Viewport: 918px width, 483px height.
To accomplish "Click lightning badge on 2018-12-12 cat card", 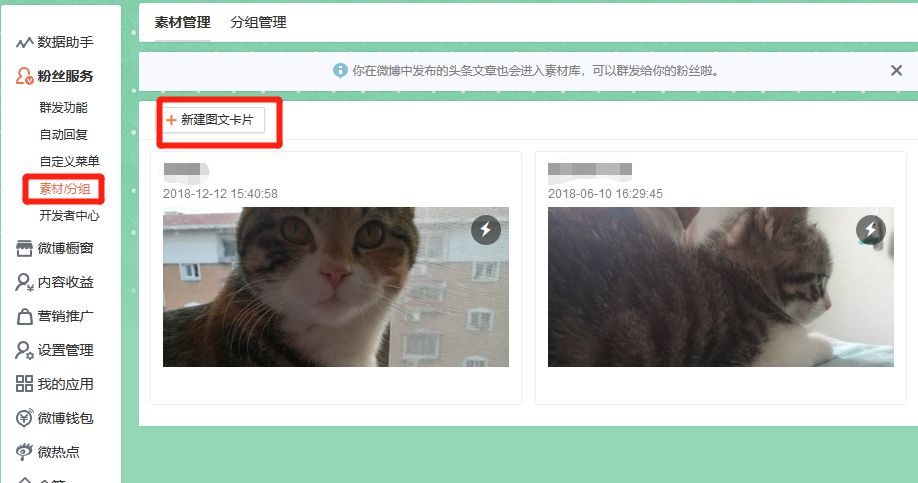I will (486, 229).
